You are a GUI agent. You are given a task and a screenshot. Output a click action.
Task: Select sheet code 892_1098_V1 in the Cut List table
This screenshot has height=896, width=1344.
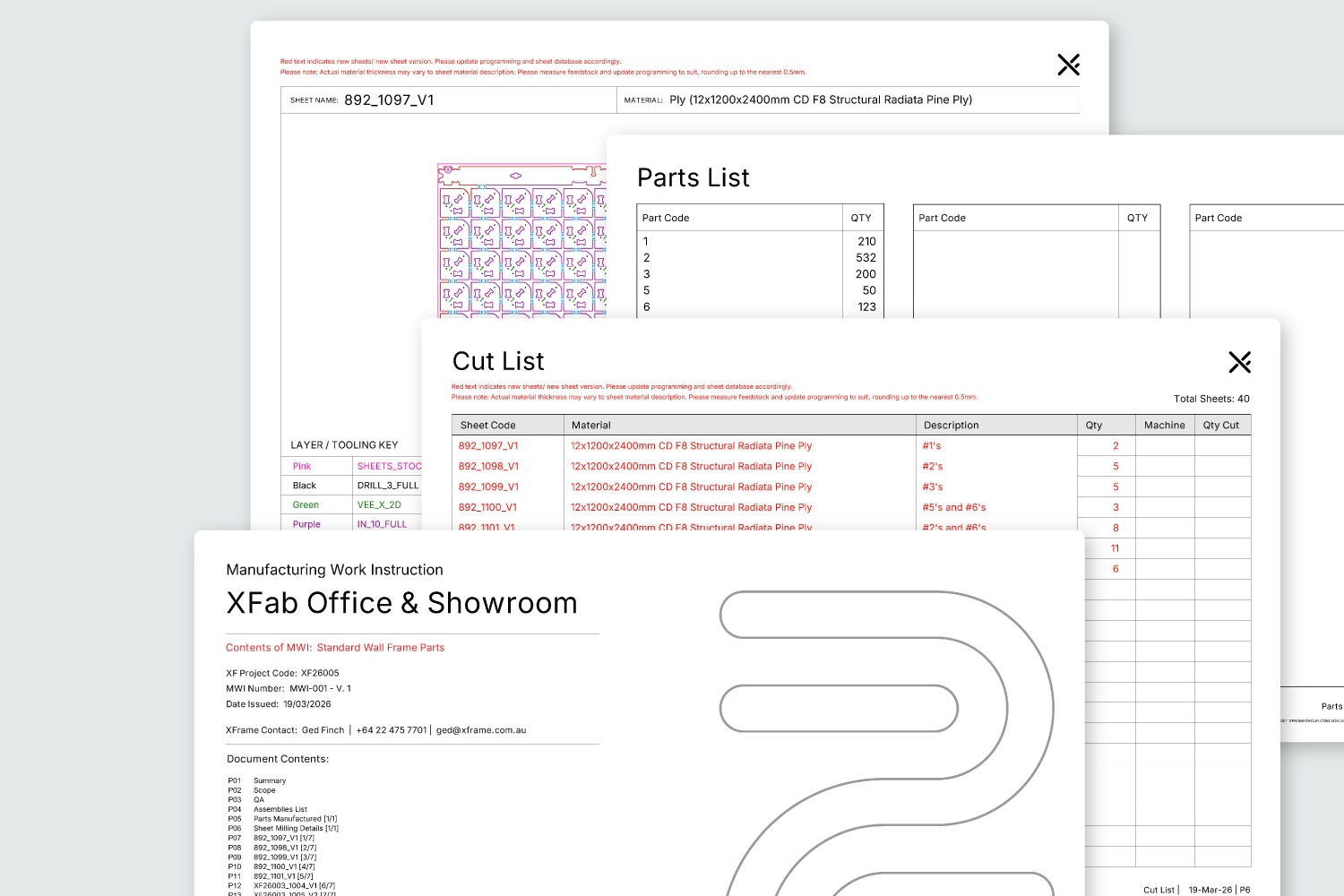pos(488,467)
